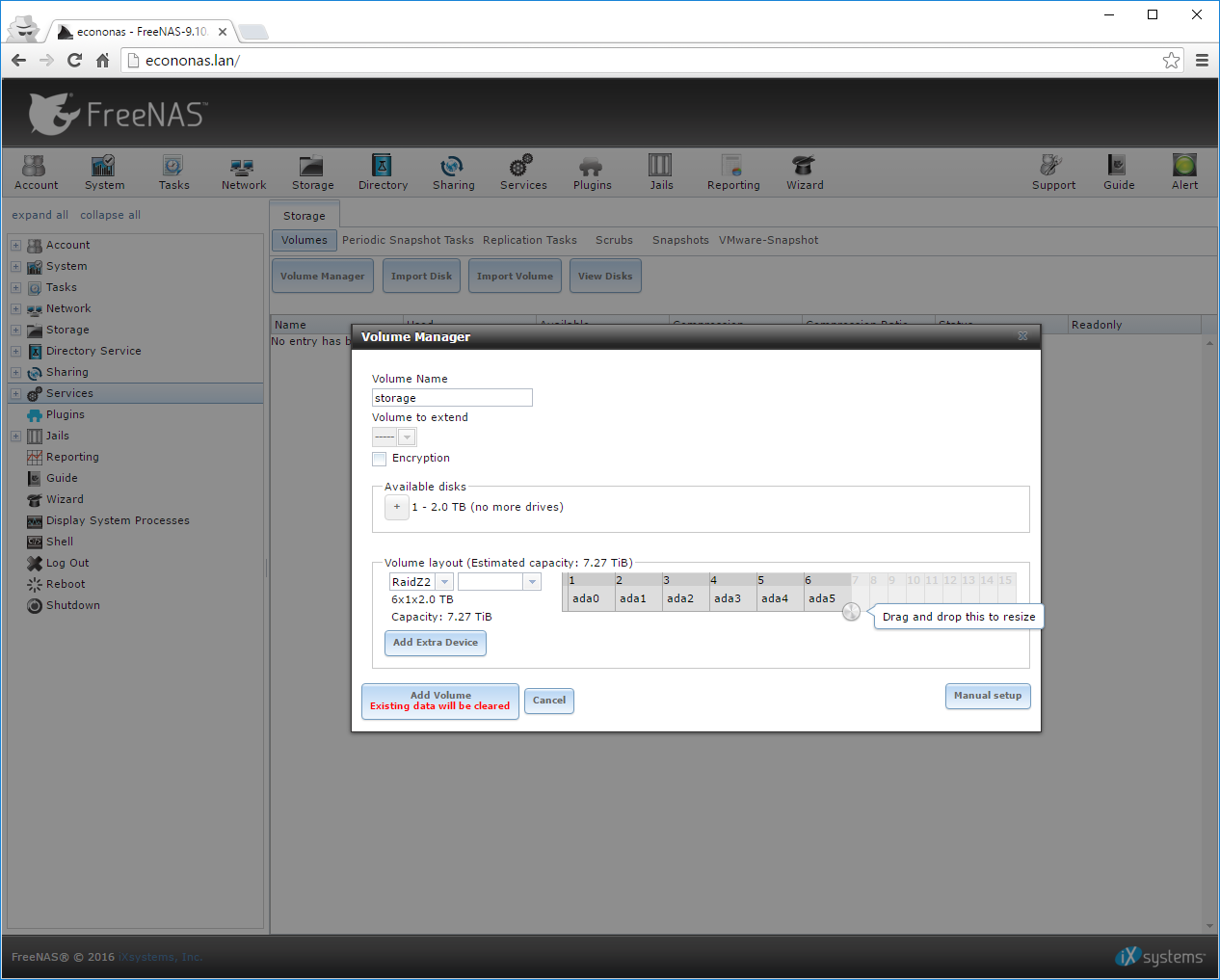The image size is (1220, 980).
Task: Open Shell from the sidebar
Action: pos(59,542)
